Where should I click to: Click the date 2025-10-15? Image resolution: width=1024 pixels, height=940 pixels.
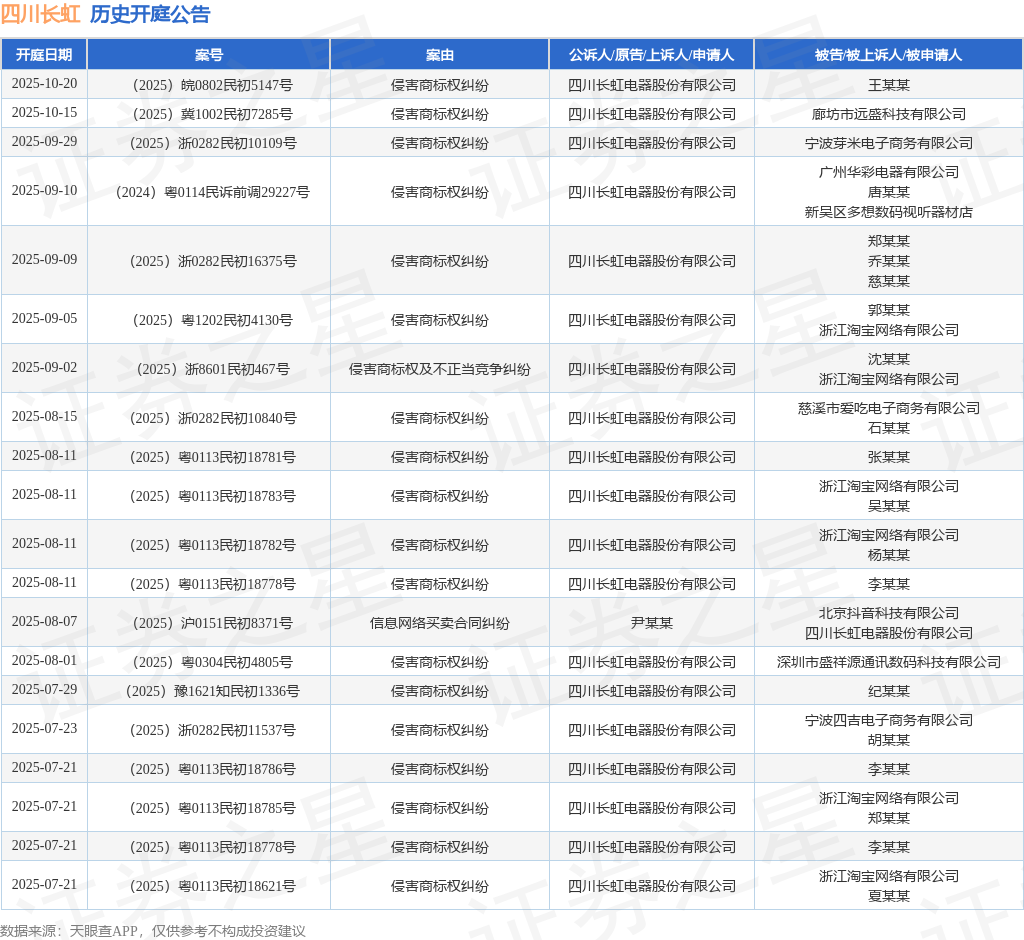(x=44, y=112)
